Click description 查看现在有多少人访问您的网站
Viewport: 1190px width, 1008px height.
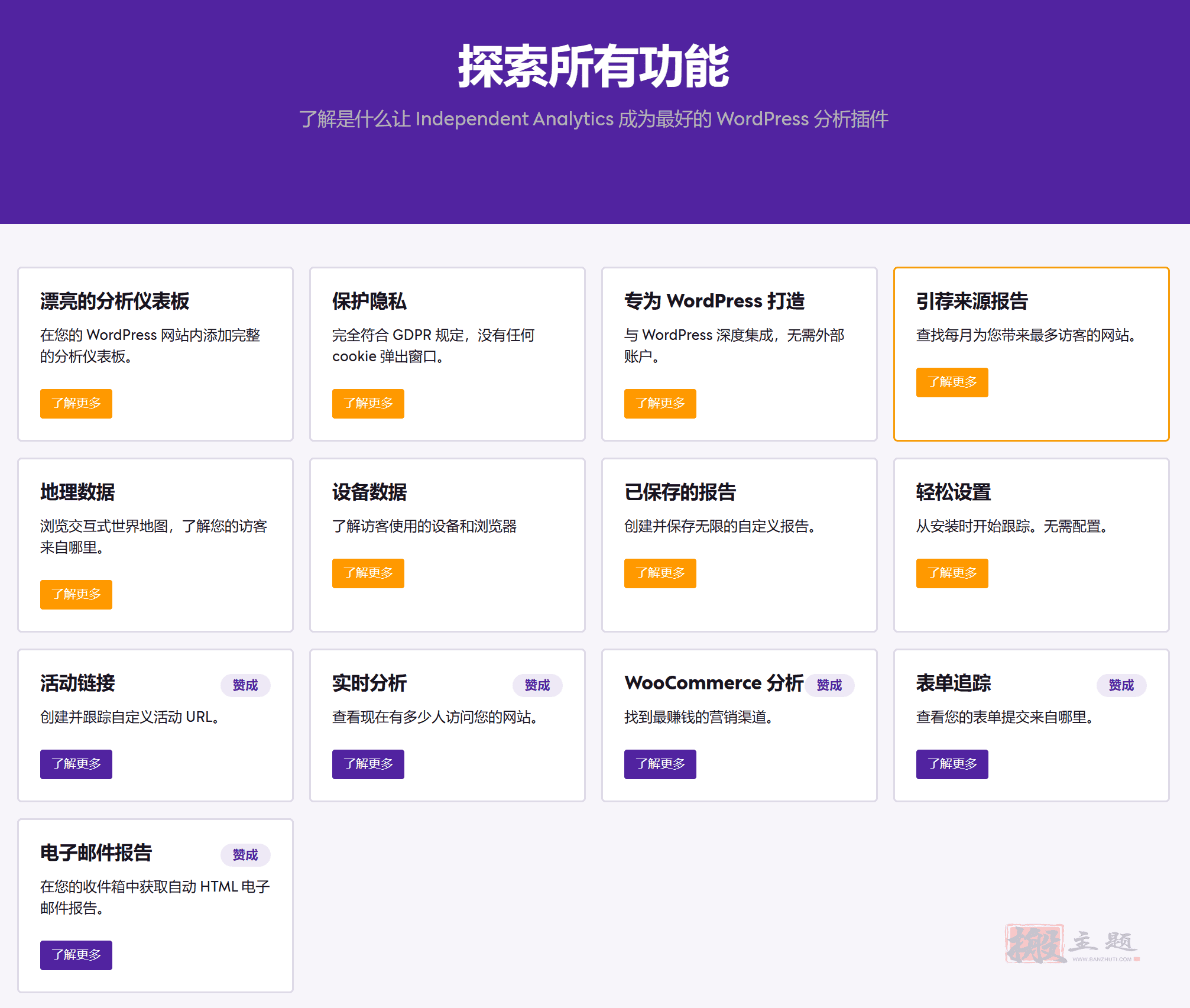click(x=435, y=718)
